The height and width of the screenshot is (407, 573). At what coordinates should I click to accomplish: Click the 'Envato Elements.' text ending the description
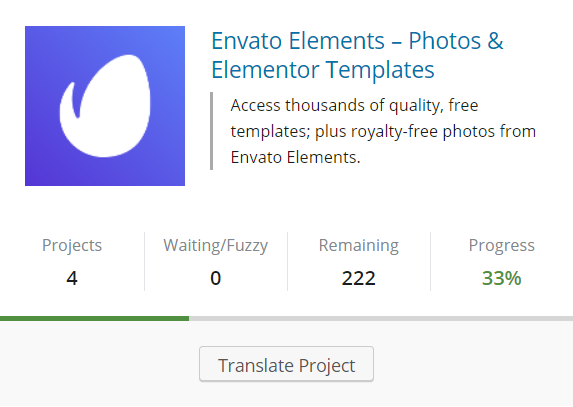click(x=295, y=157)
